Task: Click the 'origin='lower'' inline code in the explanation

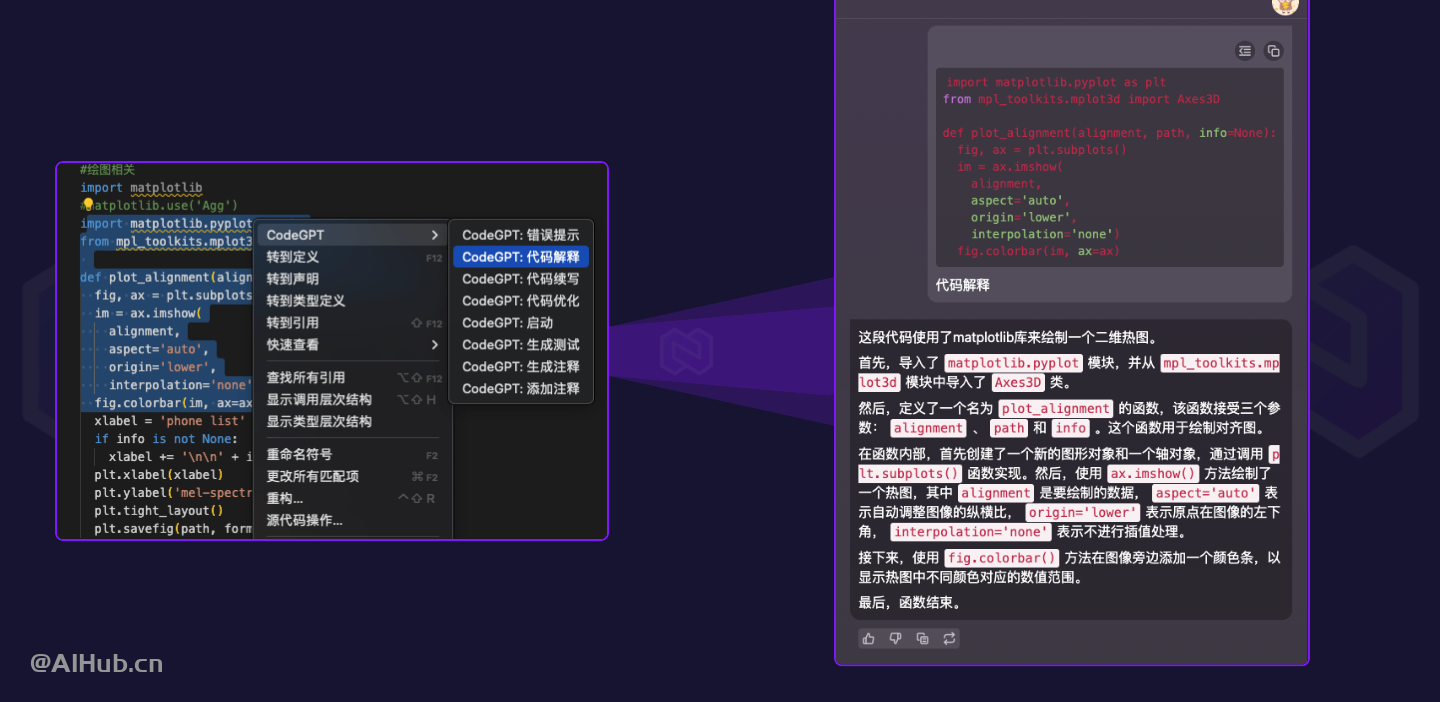Action: [x=1083, y=513]
